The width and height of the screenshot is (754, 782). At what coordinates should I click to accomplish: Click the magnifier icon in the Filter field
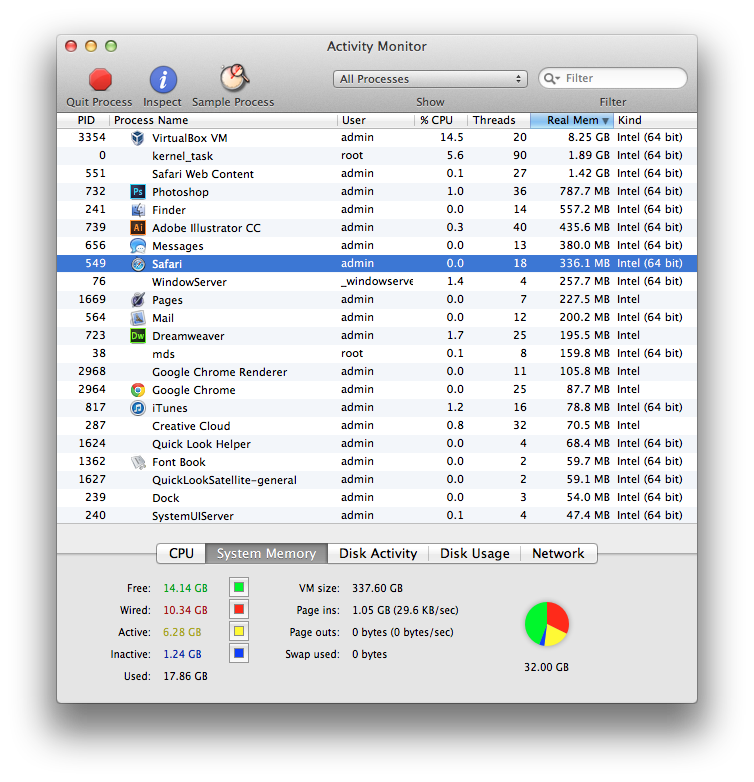[551, 78]
